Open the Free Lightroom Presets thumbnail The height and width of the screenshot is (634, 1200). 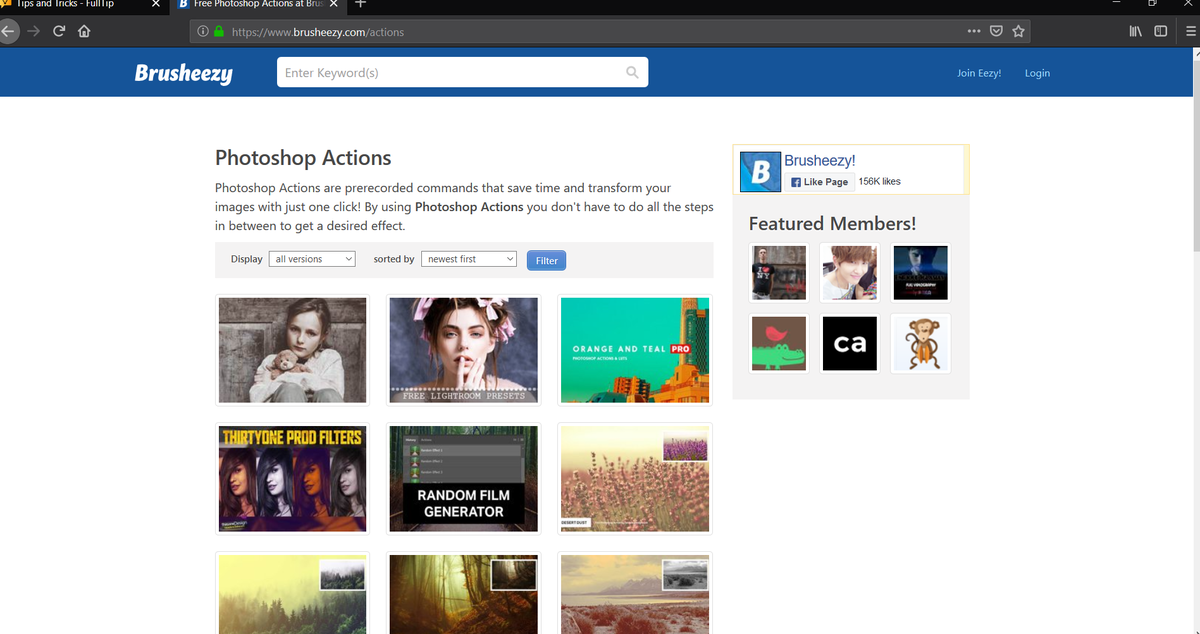tap(463, 350)
